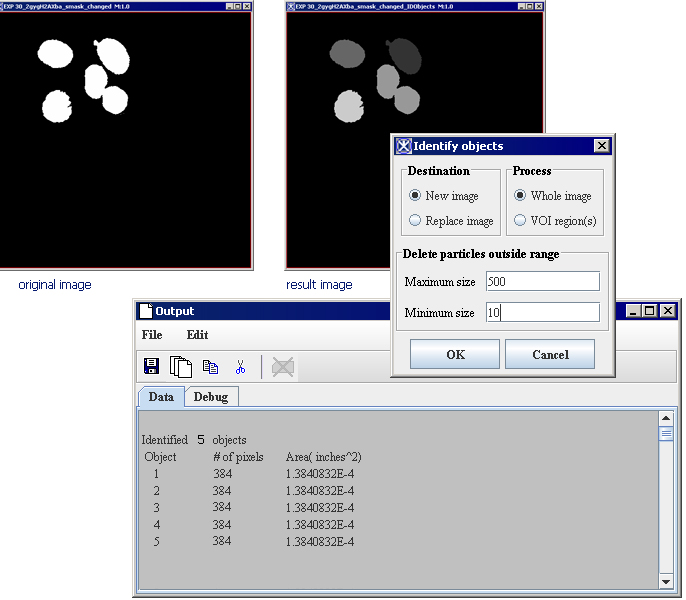
Task: Click the blue clipboard copy icon
Action: [210, 367]
